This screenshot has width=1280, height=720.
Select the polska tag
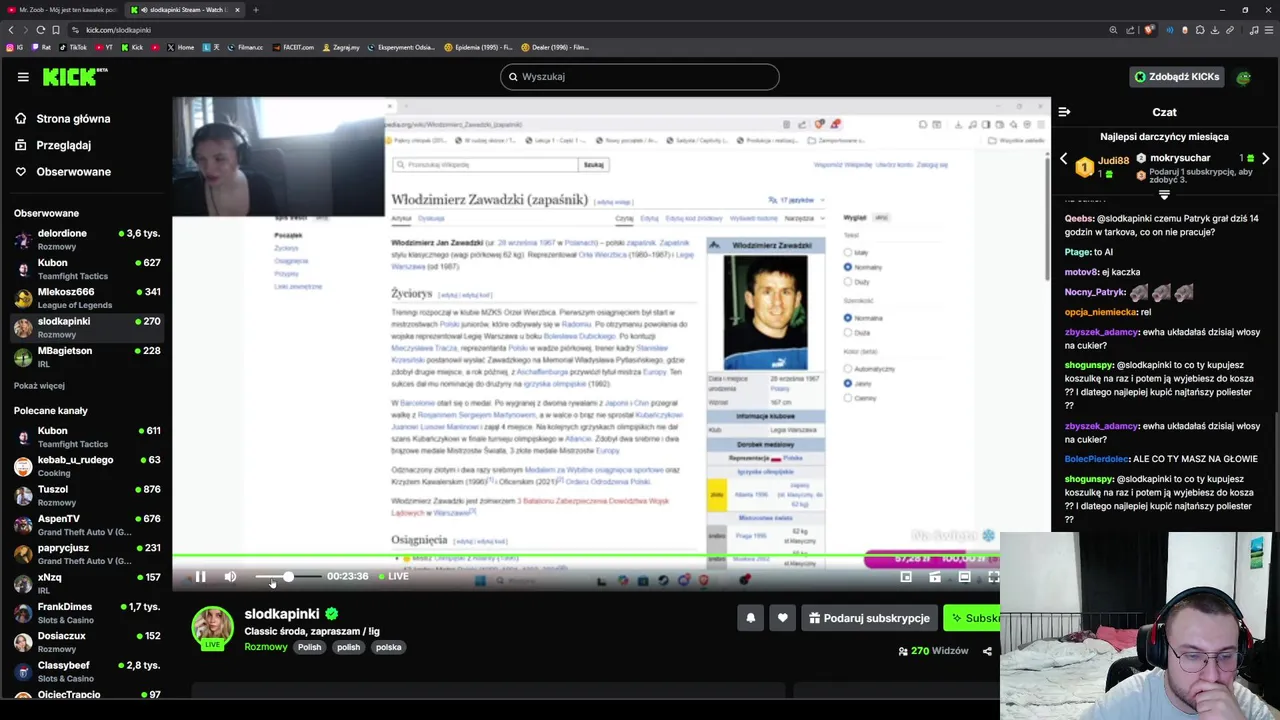click(x=388, y=647)
